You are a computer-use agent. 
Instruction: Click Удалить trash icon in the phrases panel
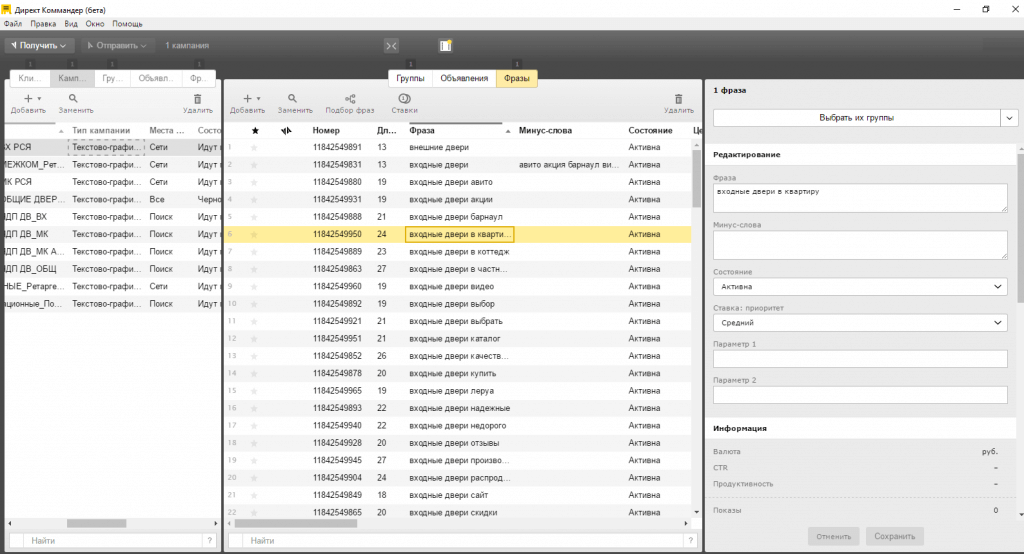(x=678, y=100)
